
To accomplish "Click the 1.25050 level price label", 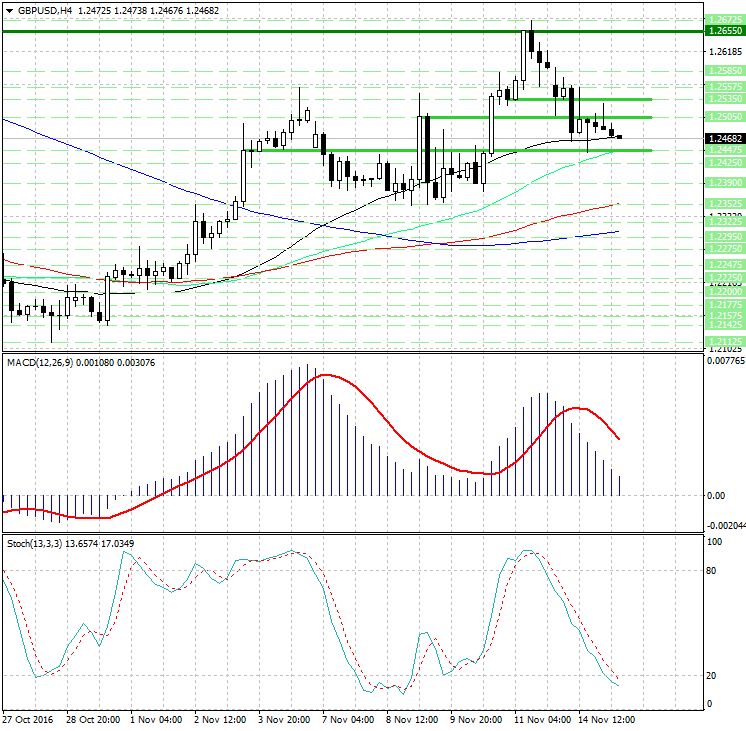I will (723, 117).
